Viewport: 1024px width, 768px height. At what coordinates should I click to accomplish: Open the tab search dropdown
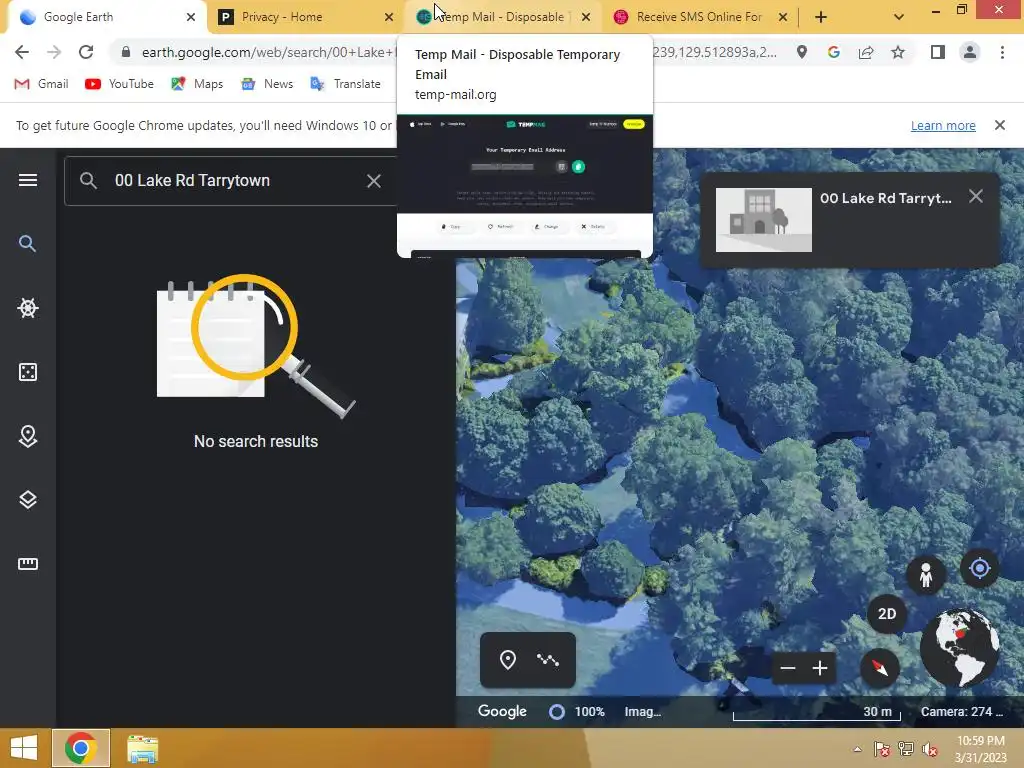[x=899, y=17]
